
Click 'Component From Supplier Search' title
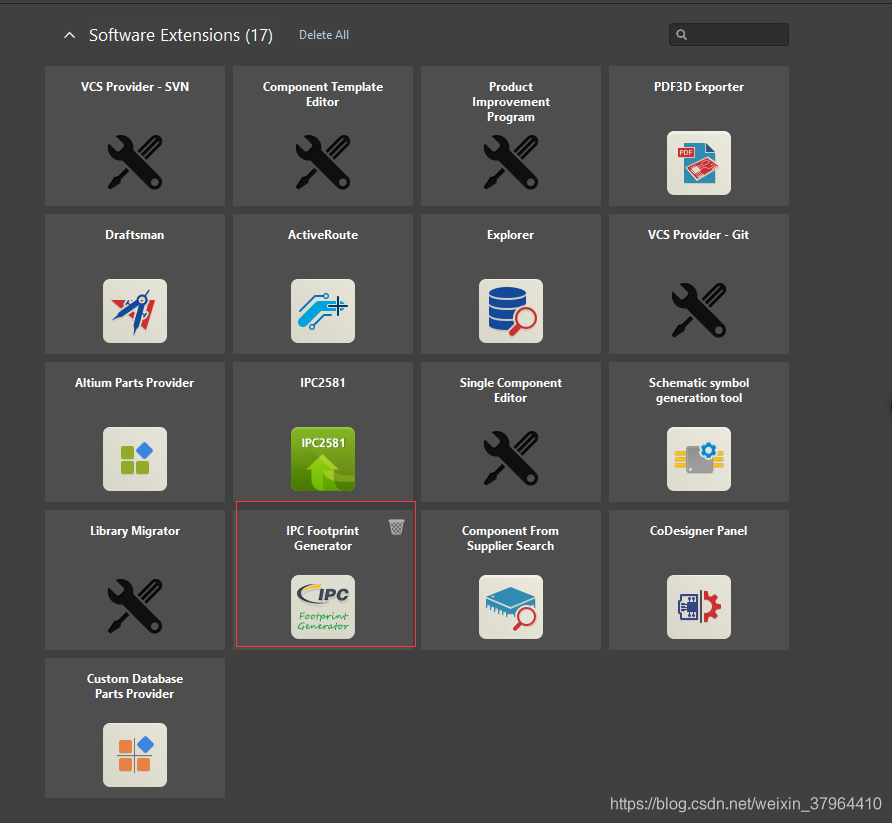(510, 538)
